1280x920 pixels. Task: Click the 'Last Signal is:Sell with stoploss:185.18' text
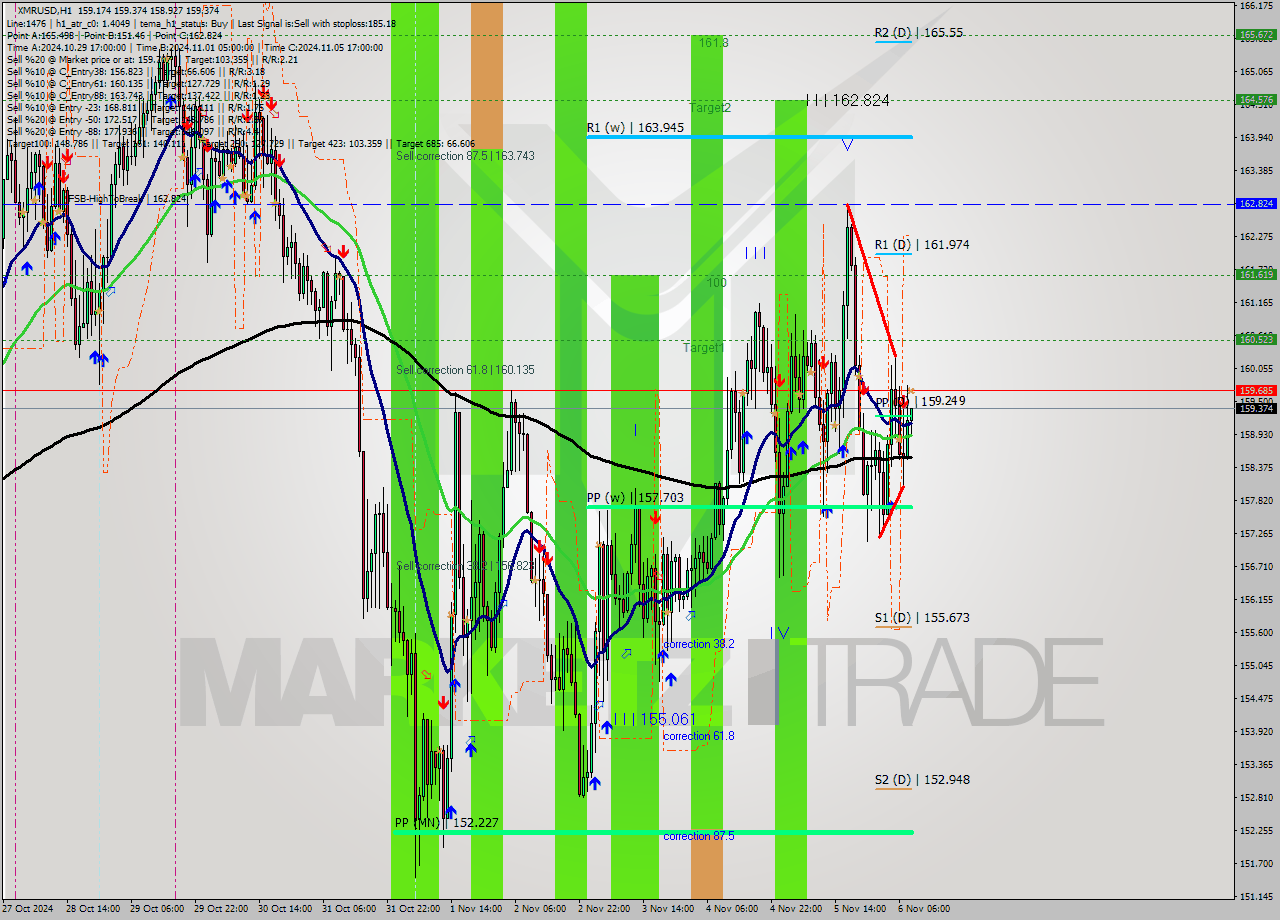[319, 23]
